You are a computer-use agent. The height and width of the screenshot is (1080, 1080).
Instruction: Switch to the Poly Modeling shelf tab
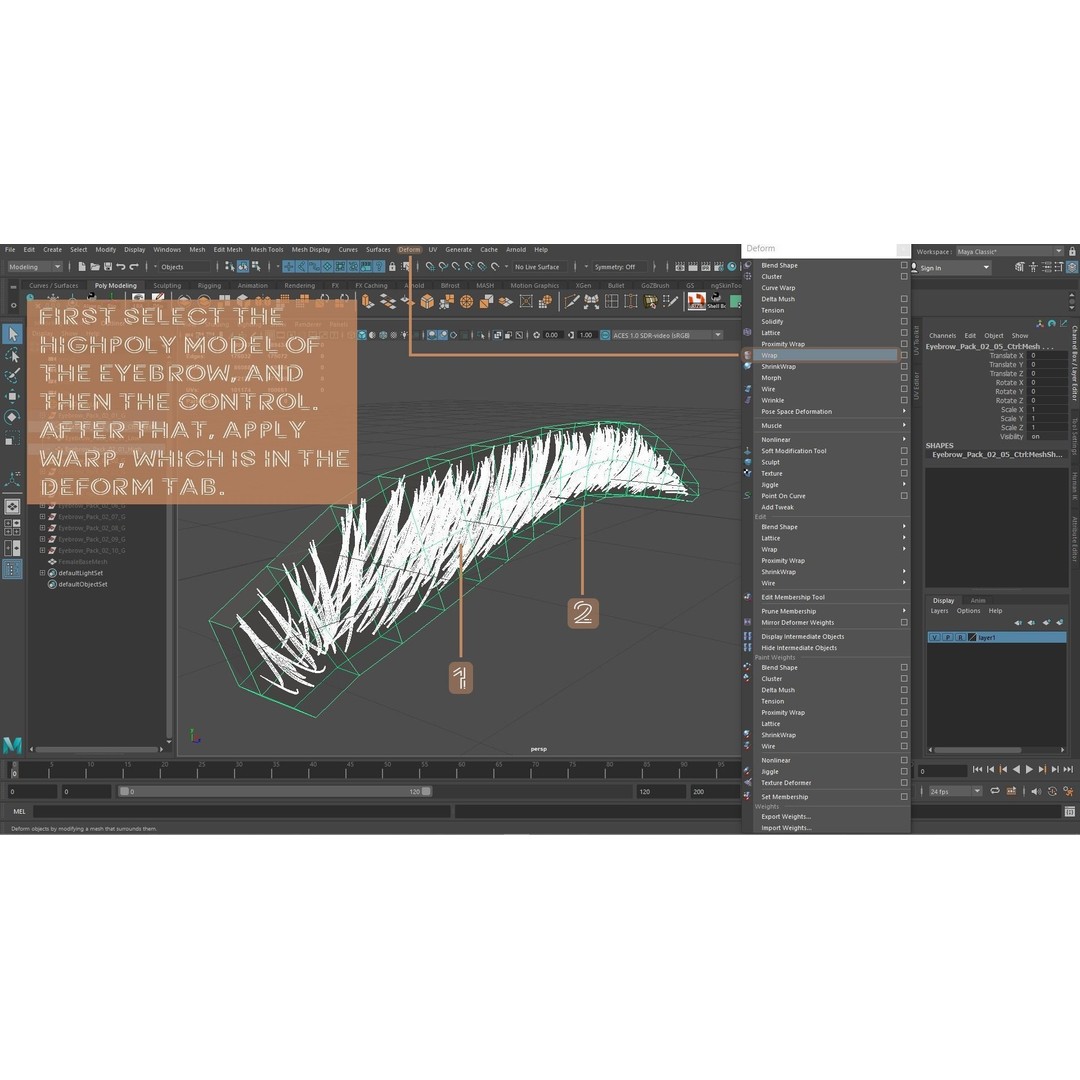pyautogui.click(x=116, y=285)
